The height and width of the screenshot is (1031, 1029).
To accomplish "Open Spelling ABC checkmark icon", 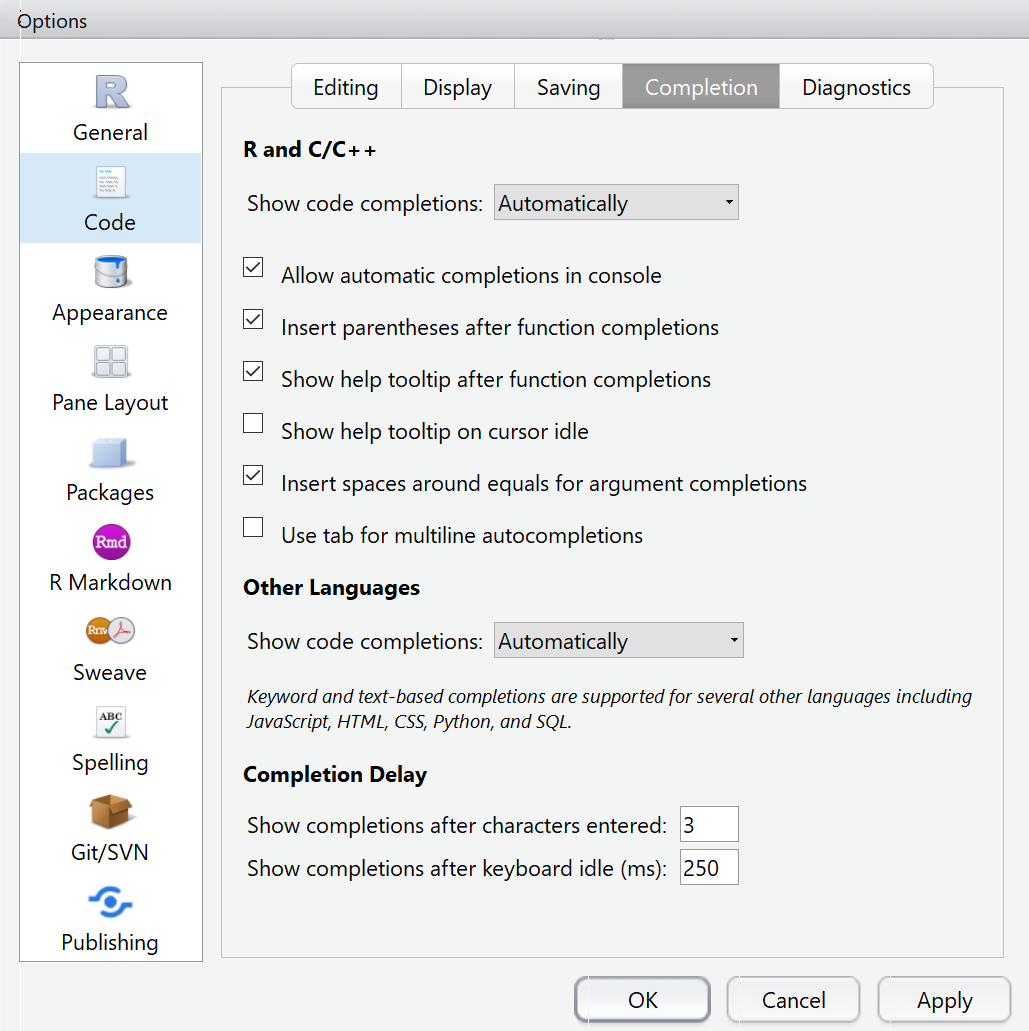I will (110, 722).
